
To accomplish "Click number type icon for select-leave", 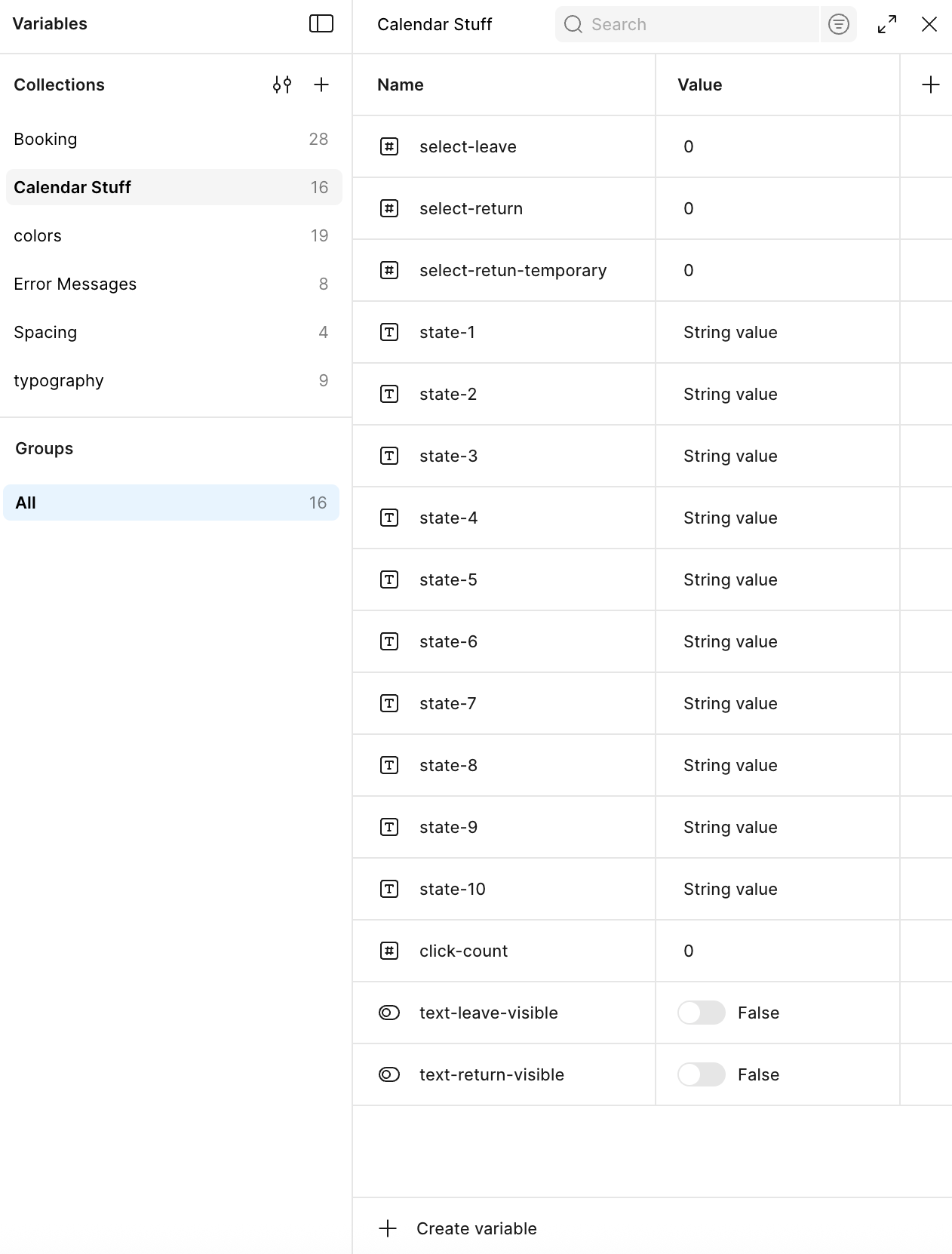I will 389,146.
